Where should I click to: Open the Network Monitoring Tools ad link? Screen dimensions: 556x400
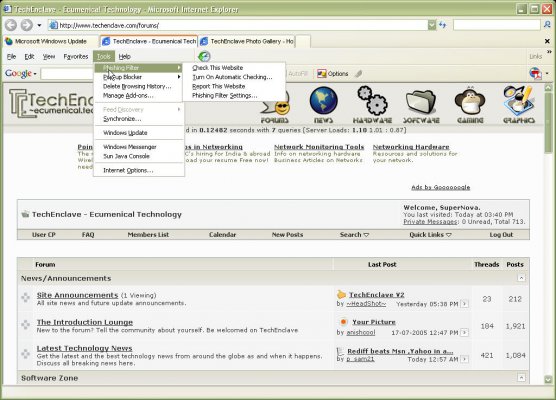(x=319, y=147)
